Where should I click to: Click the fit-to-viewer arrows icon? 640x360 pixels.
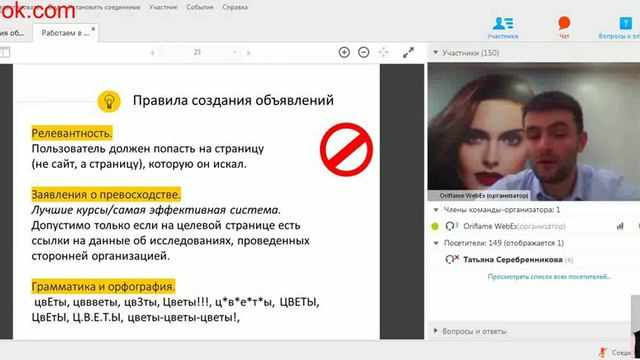(x=383, y=52)
